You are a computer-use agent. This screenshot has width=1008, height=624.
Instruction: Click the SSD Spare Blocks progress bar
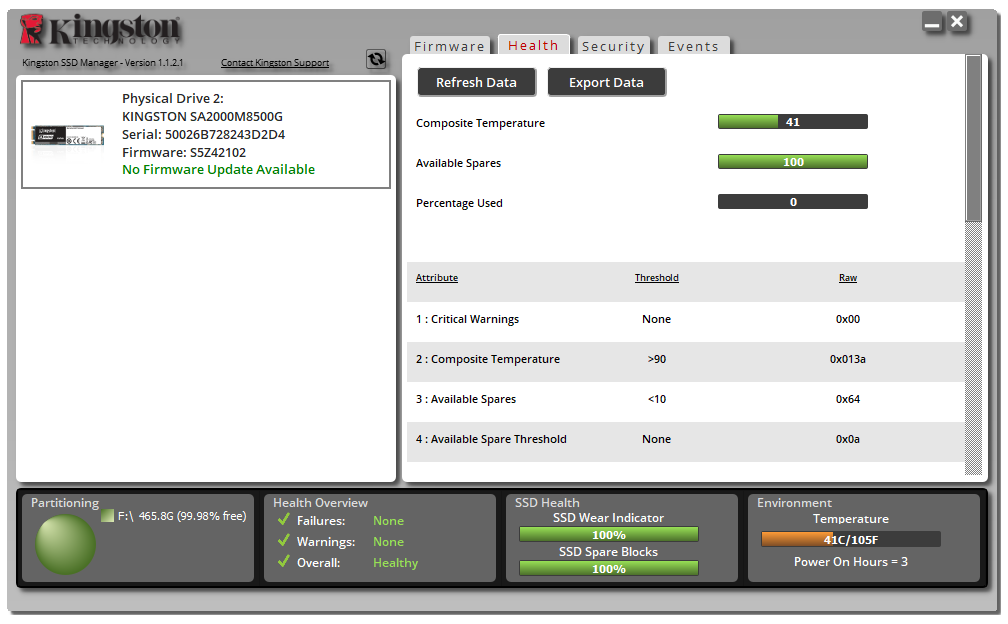point(609,569)
